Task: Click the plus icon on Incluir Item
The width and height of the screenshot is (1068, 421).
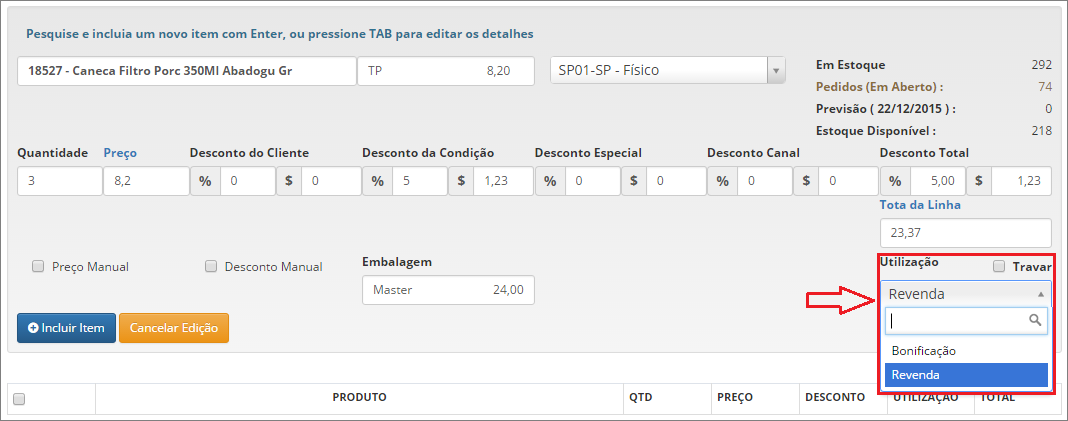Action: click(33, 328)
